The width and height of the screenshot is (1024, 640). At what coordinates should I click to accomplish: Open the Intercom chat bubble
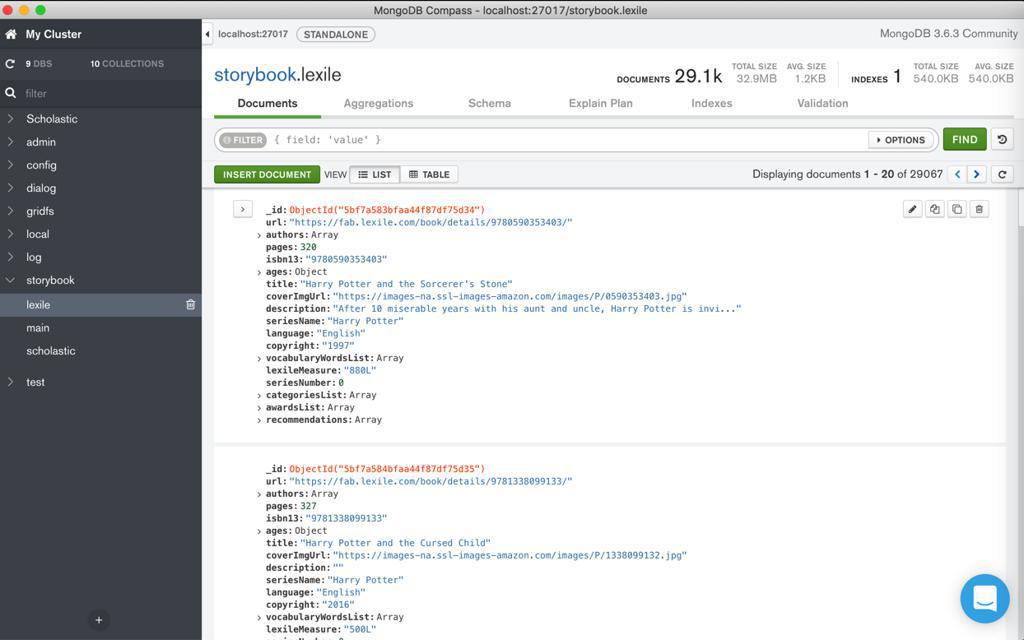pos(985,598)
